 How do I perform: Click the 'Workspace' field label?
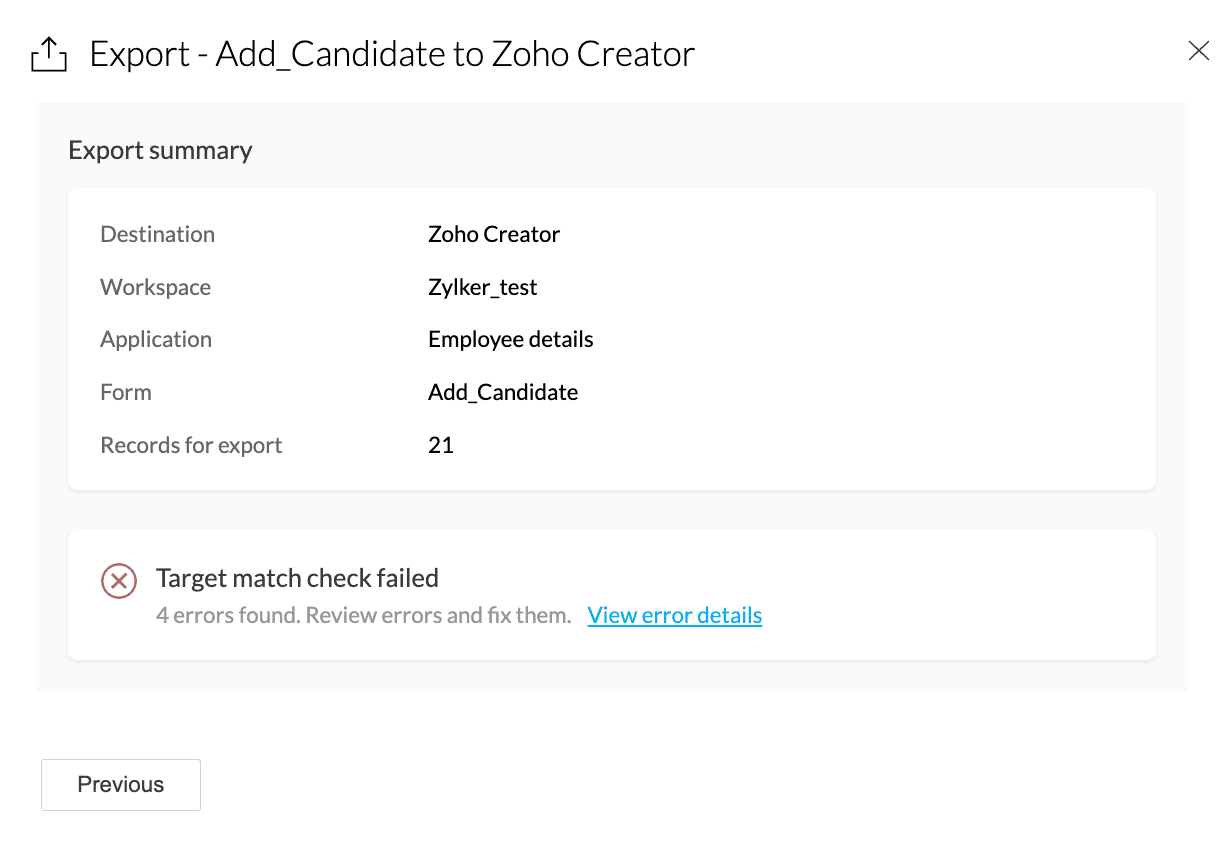155,287
